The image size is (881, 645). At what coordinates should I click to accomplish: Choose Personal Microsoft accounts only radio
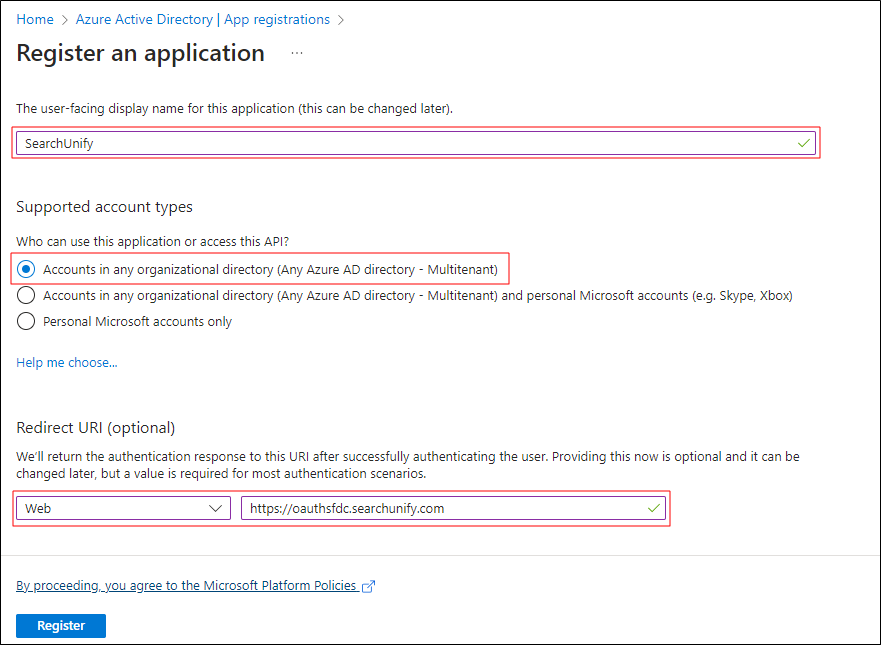pos(26,321)
